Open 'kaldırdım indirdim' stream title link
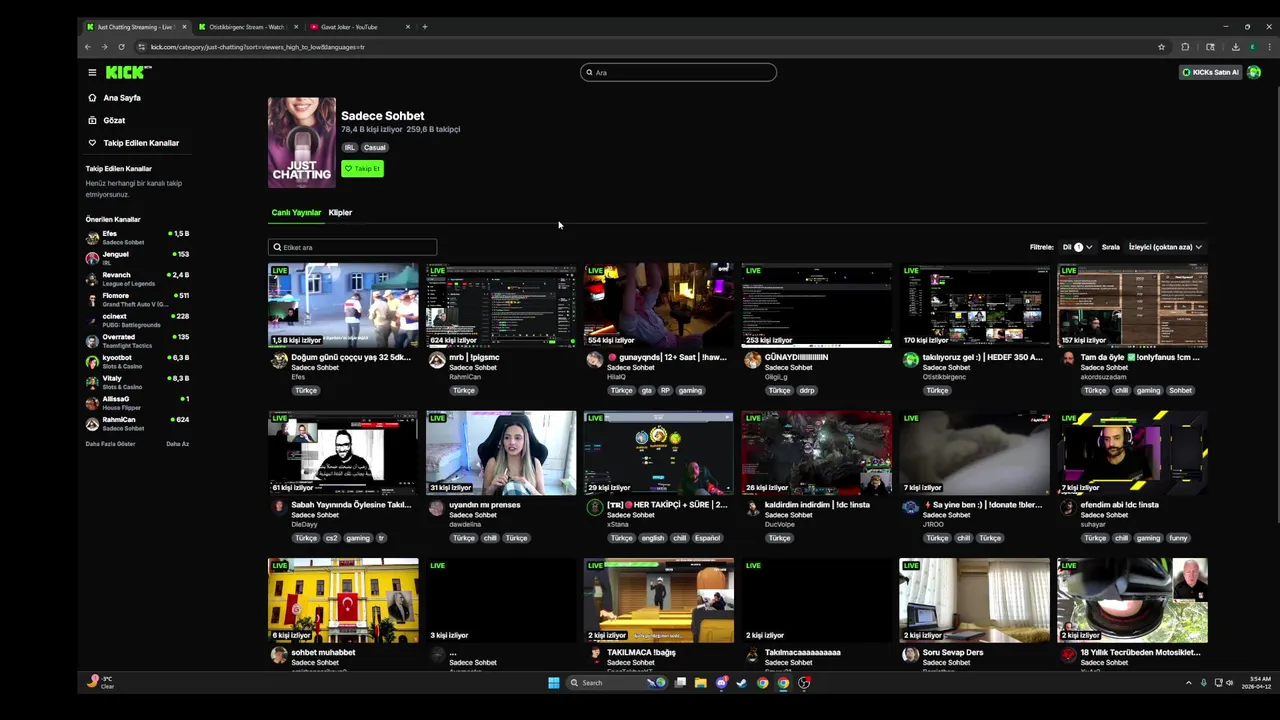The image size is (1280, 720). pos(817,505)
